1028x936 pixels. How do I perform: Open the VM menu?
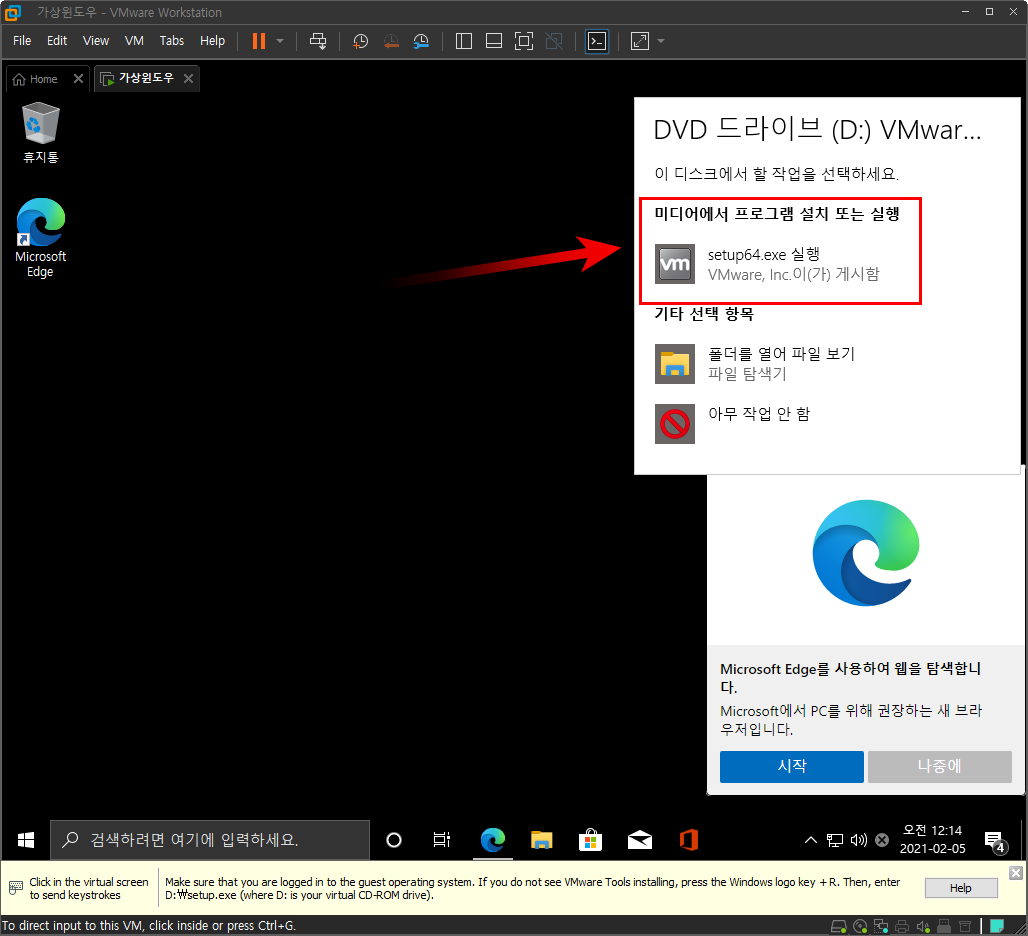pos(134,41)
